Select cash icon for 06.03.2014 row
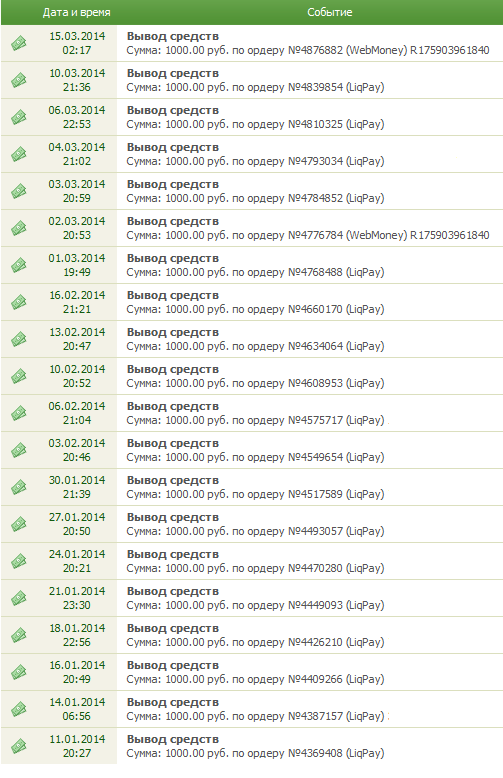This screenshot has width=503, height=778. click(x=19, y=117)
